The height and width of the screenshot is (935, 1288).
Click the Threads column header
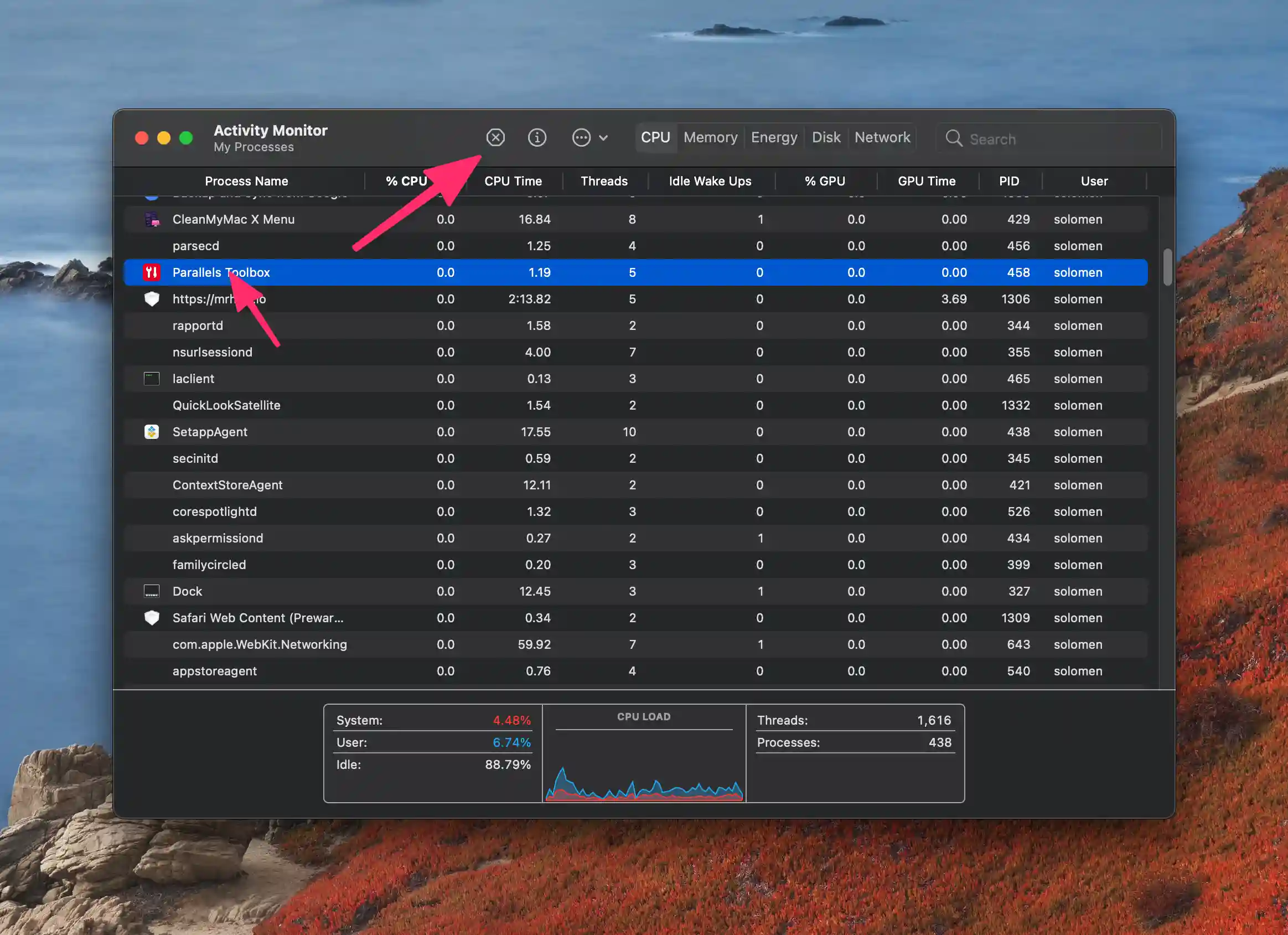pos(603,180)
